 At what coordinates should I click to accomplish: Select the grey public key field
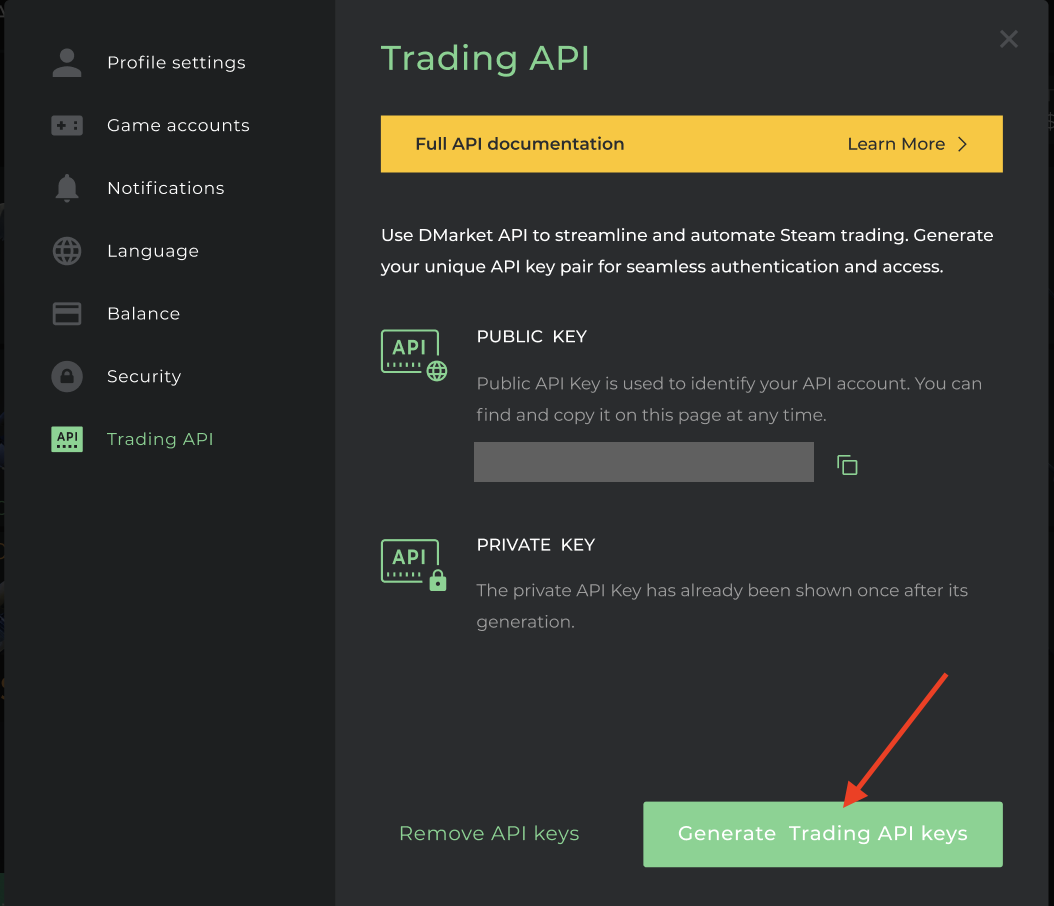pos(643,462)
